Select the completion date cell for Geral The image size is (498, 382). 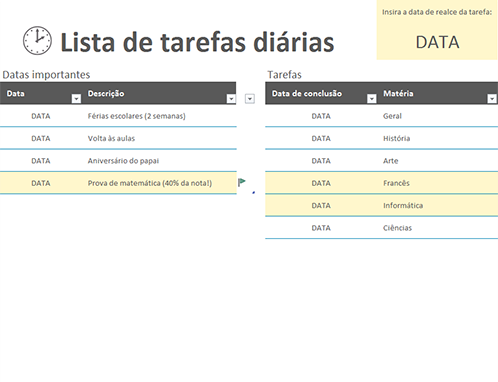tap(321, 116)
